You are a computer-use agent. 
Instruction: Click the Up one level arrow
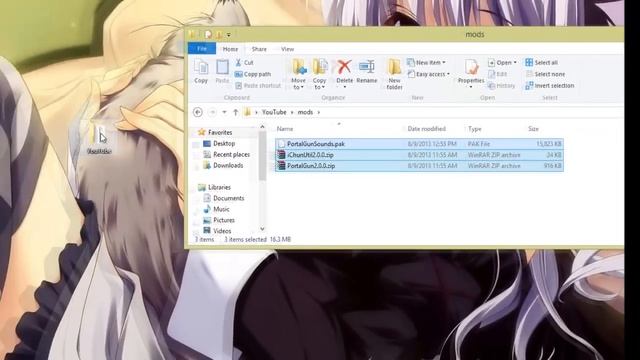tap(236, 112)
